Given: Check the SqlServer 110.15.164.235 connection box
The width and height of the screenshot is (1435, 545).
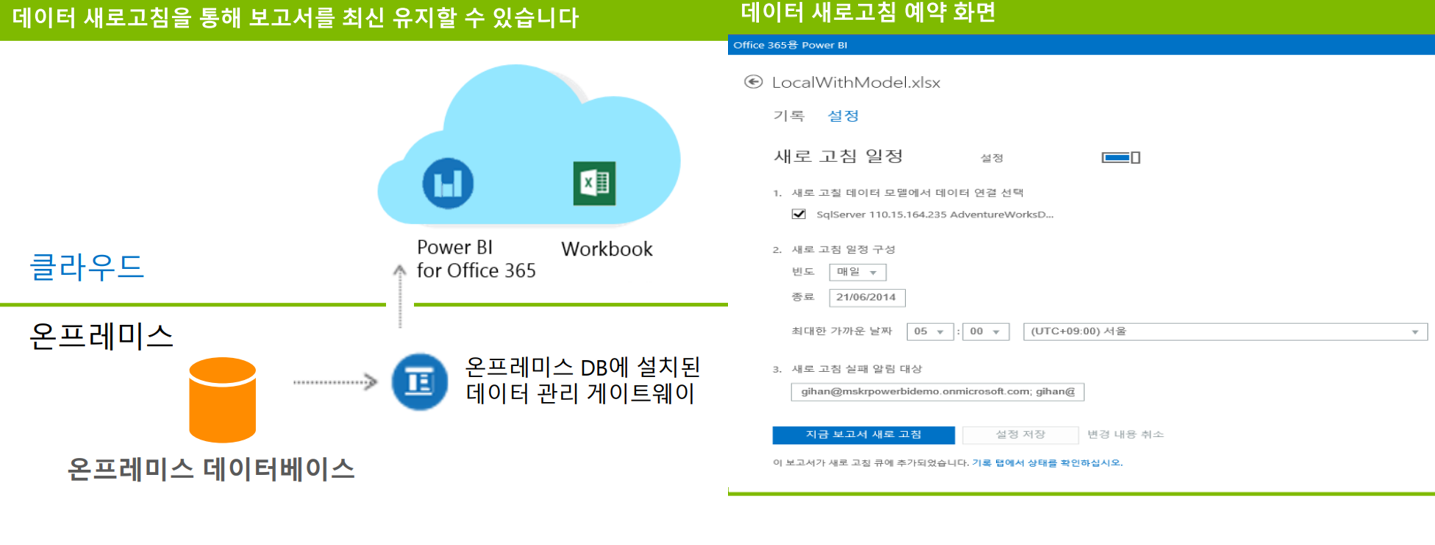Looking at the screenshot, I should pos(798,214).
